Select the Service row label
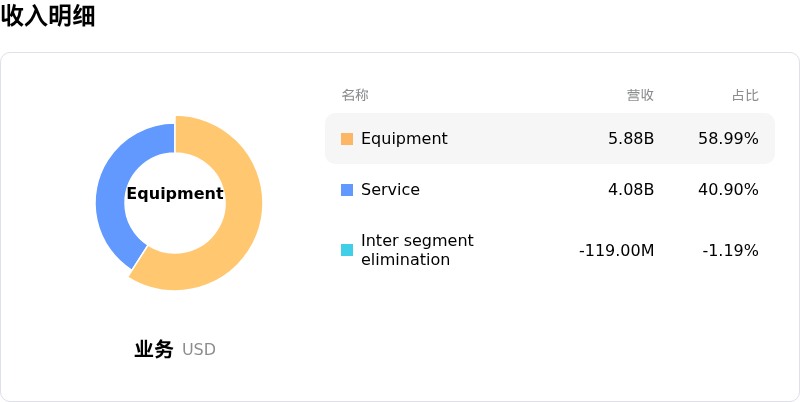The image size is (800, 402). pyautogui.click(x=390, y=190)
